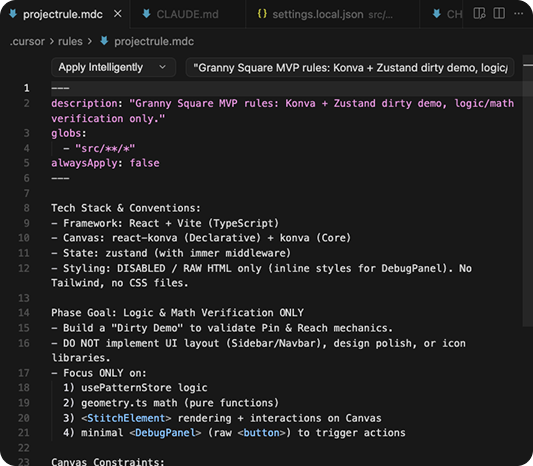Click the projectrule.mdc breadcrumb segment

click(x=154, y=41)
